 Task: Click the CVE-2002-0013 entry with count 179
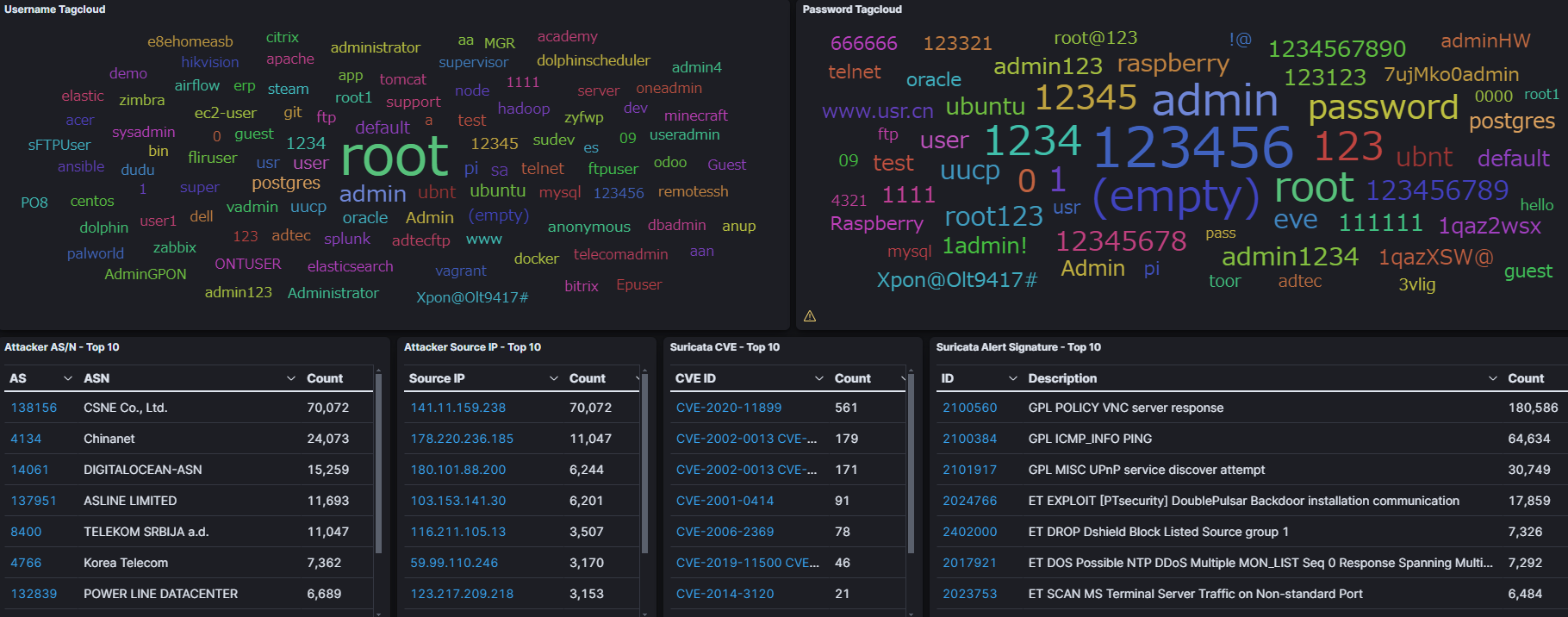point(747,439)
